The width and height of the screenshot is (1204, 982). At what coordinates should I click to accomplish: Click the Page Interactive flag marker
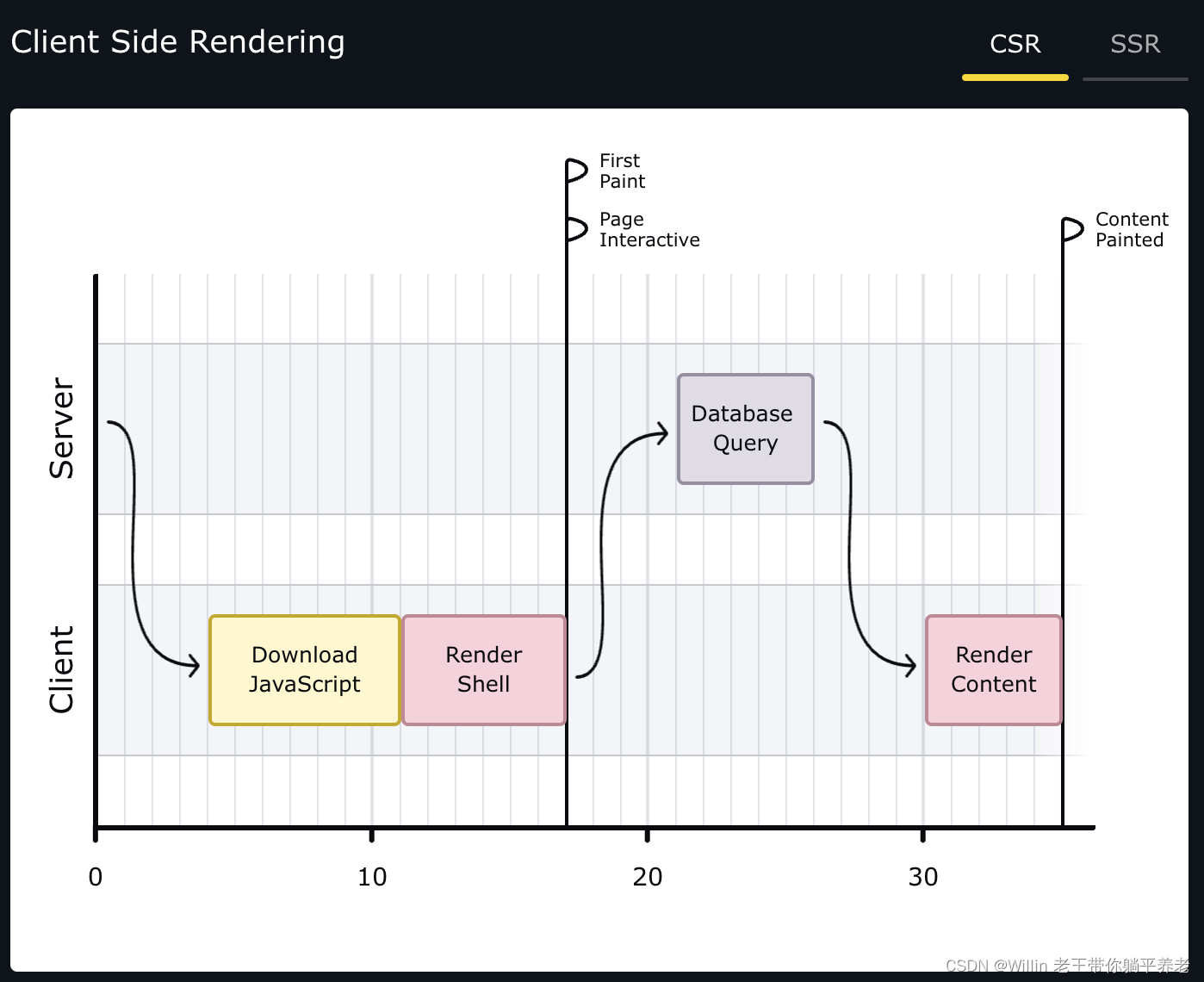click(577, 229)
